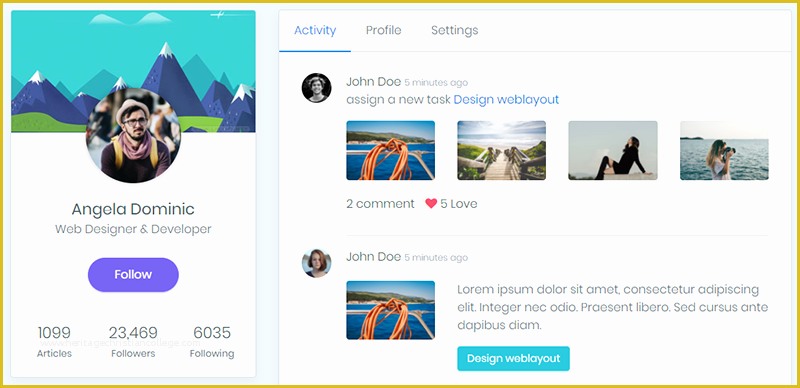Open the rope boat photo beside Lorem ipsum text

tap(390, 310)
